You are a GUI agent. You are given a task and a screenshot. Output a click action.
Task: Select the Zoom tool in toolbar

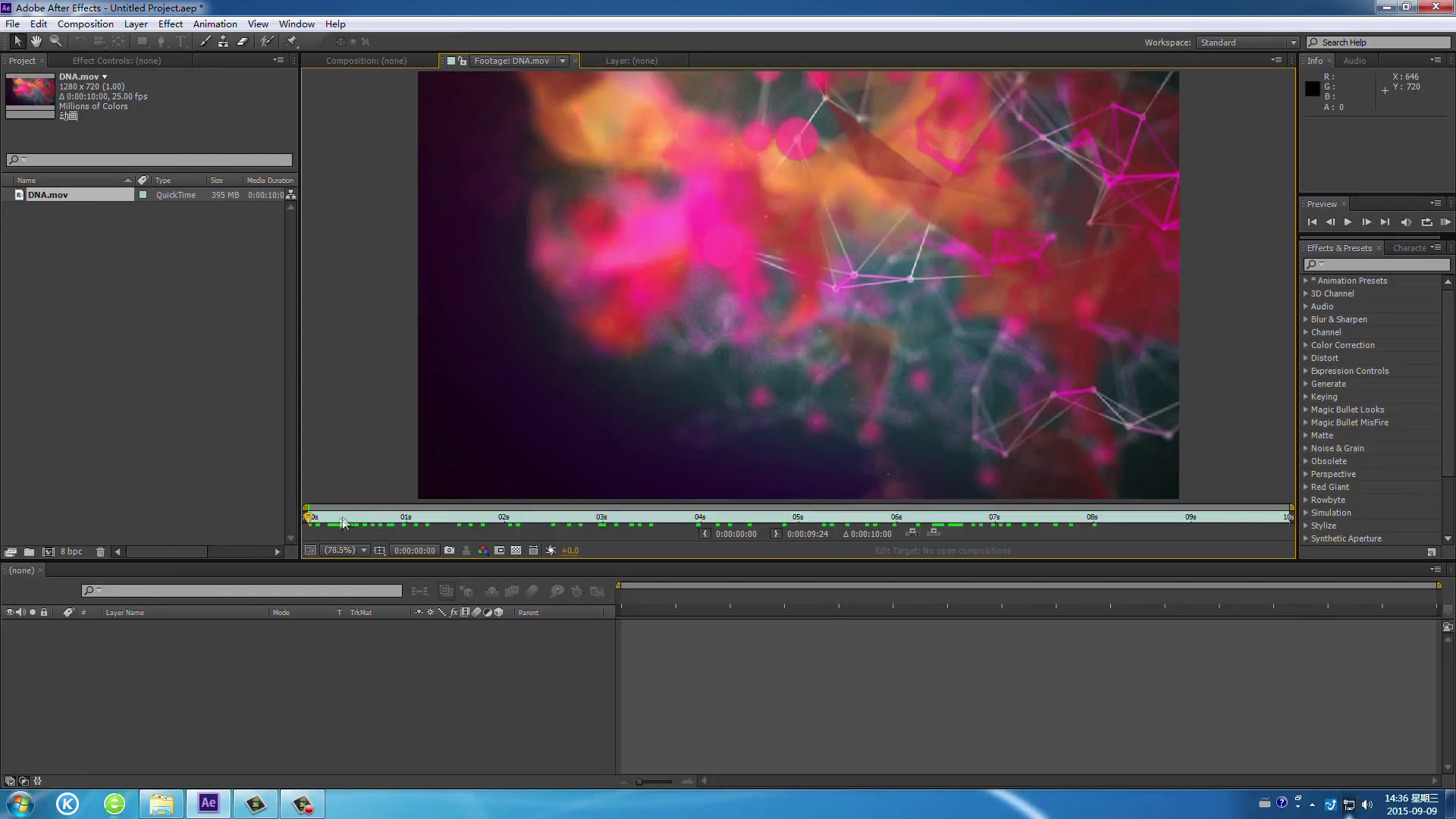pos(55,42)
